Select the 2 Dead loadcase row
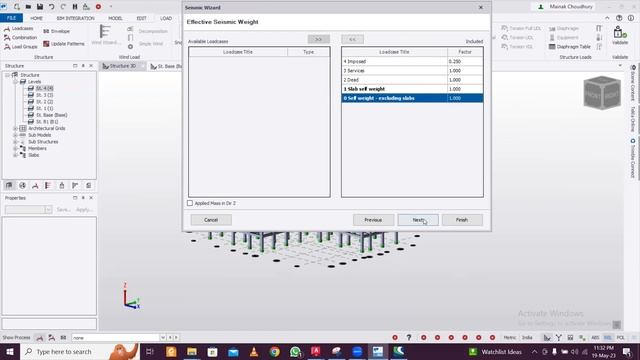 click(x=412, y=80)
